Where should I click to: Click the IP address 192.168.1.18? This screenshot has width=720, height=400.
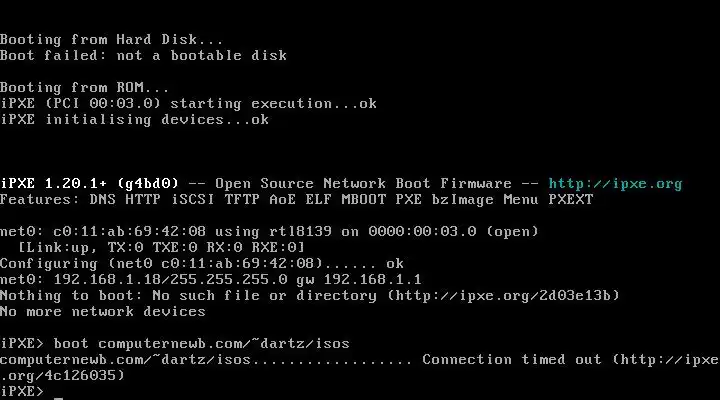(x=107, y=280)
